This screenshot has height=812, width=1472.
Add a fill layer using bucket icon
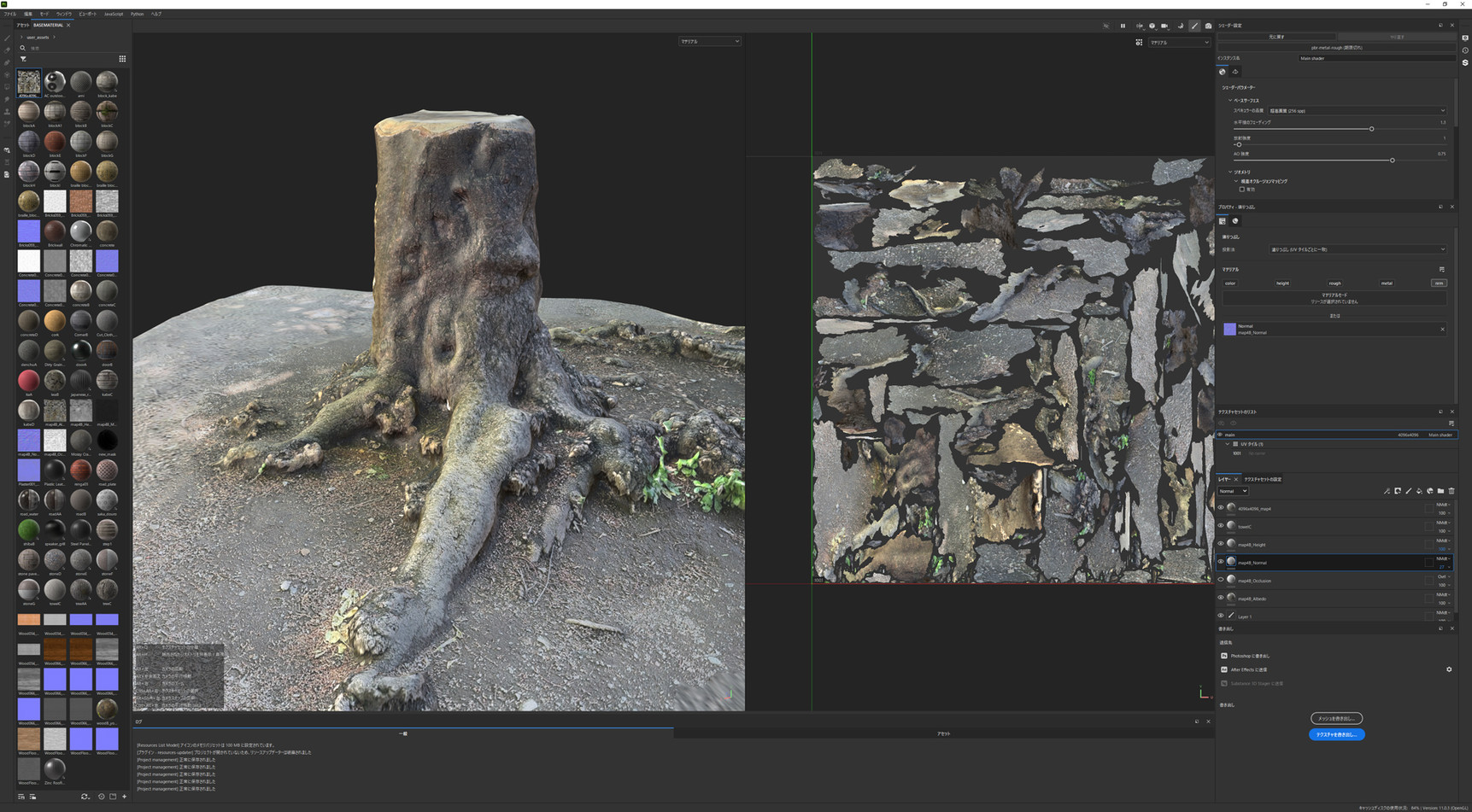[1419, 491]
